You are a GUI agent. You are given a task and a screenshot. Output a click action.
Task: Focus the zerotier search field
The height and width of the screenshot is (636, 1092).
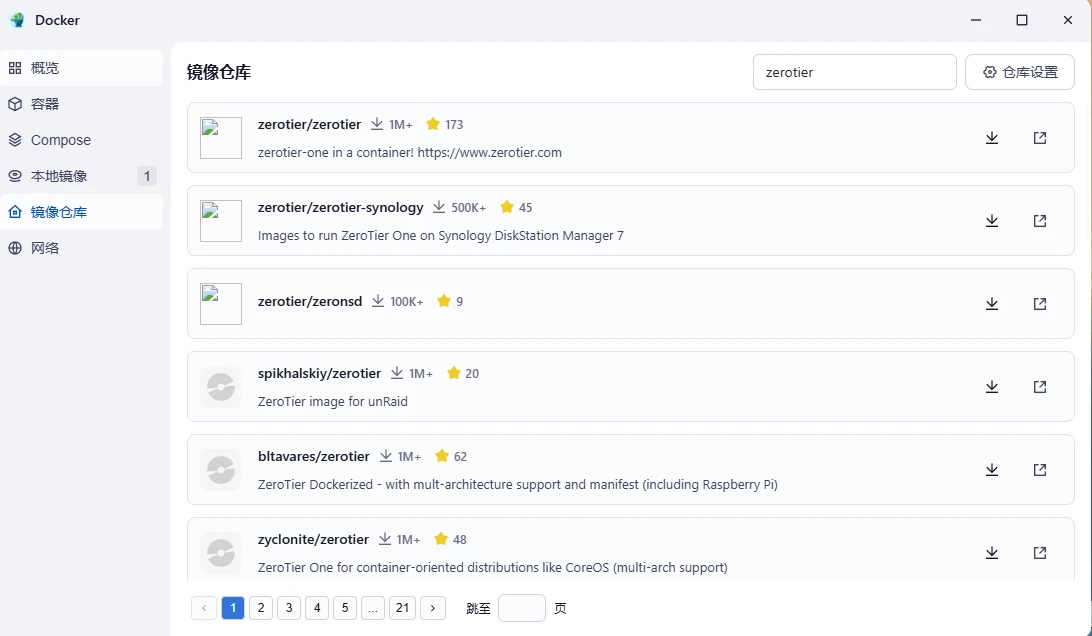(854, 72)
